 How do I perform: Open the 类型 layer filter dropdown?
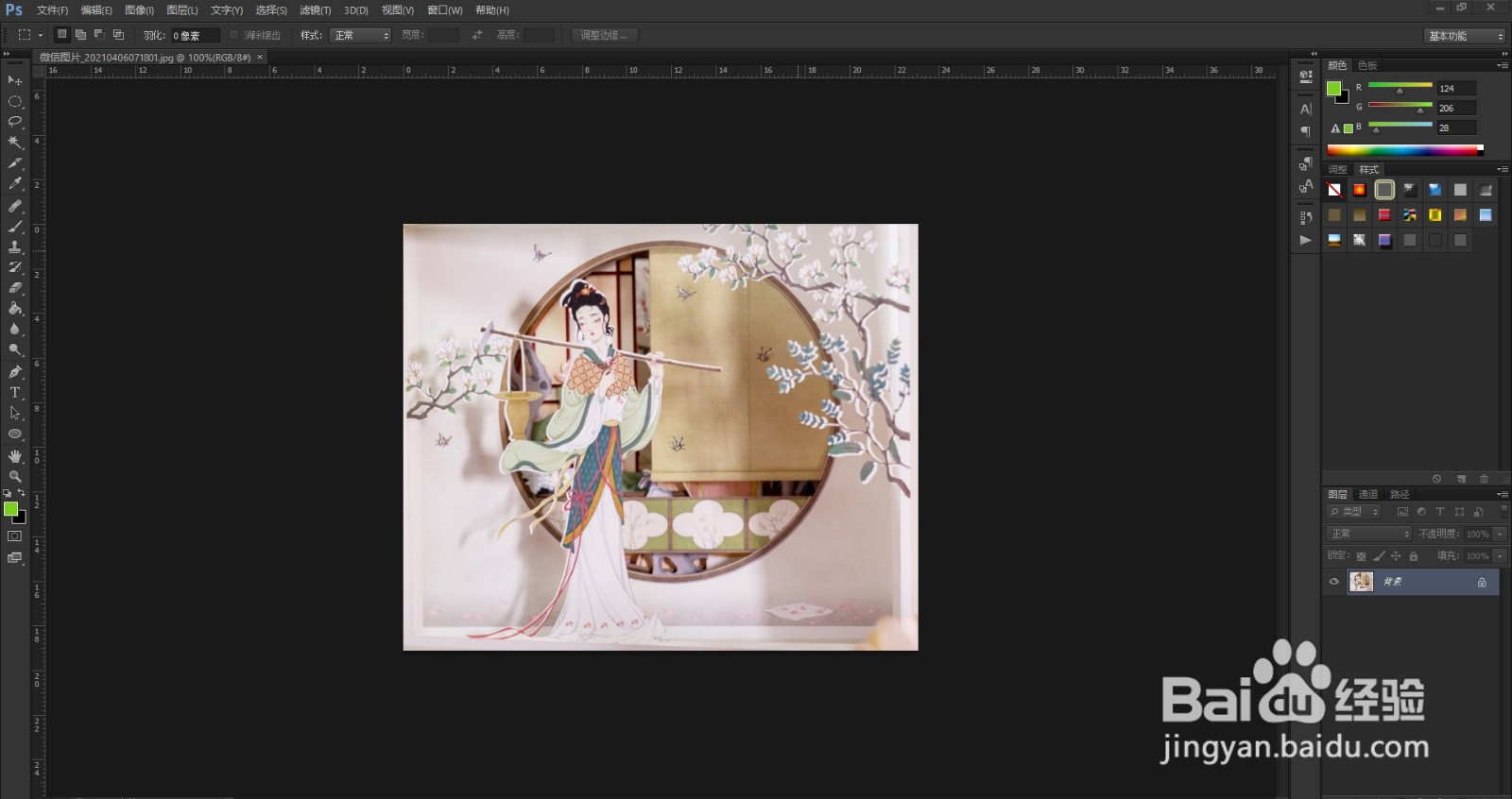(1354, 512)
